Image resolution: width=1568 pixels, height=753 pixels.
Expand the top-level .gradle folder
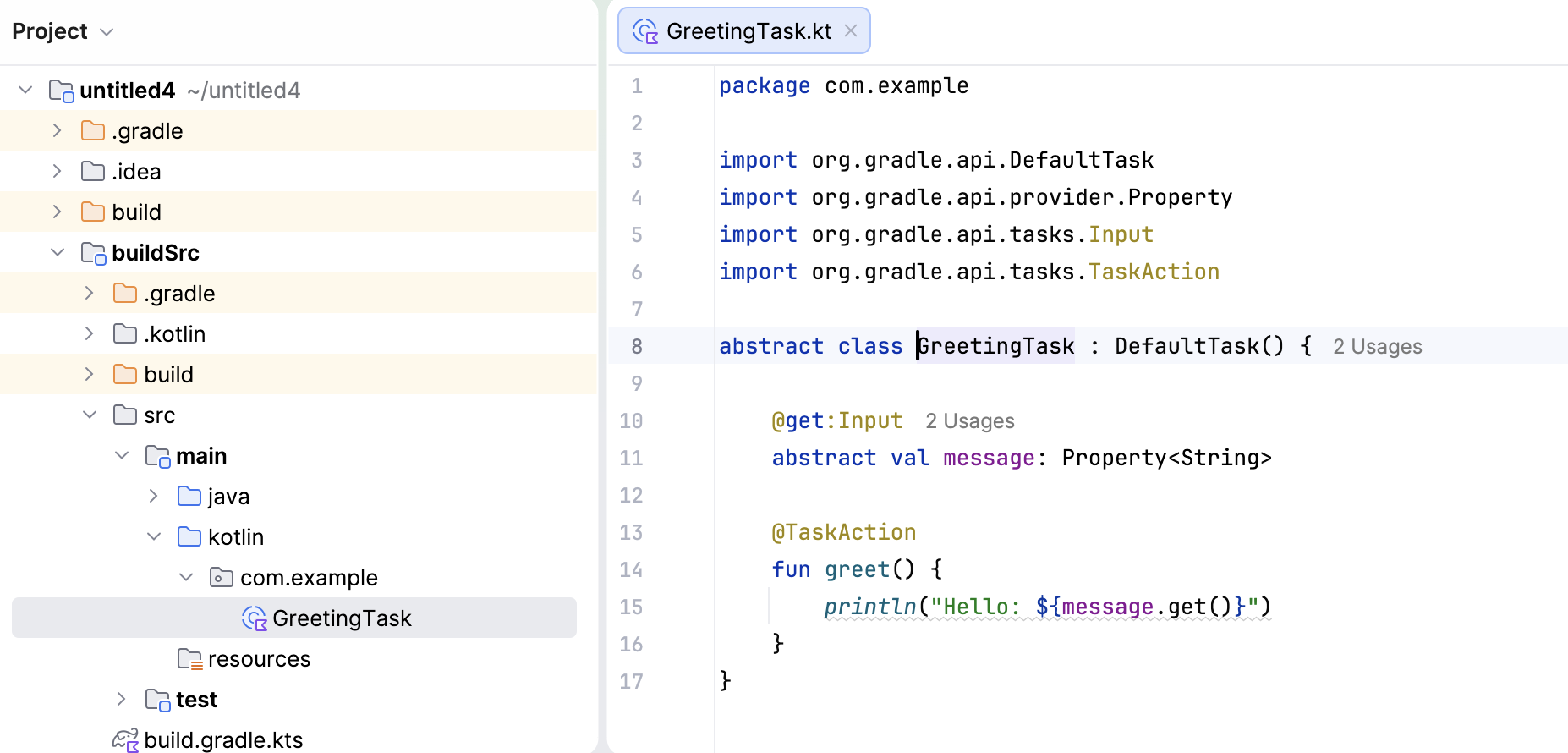click(58, 130)
